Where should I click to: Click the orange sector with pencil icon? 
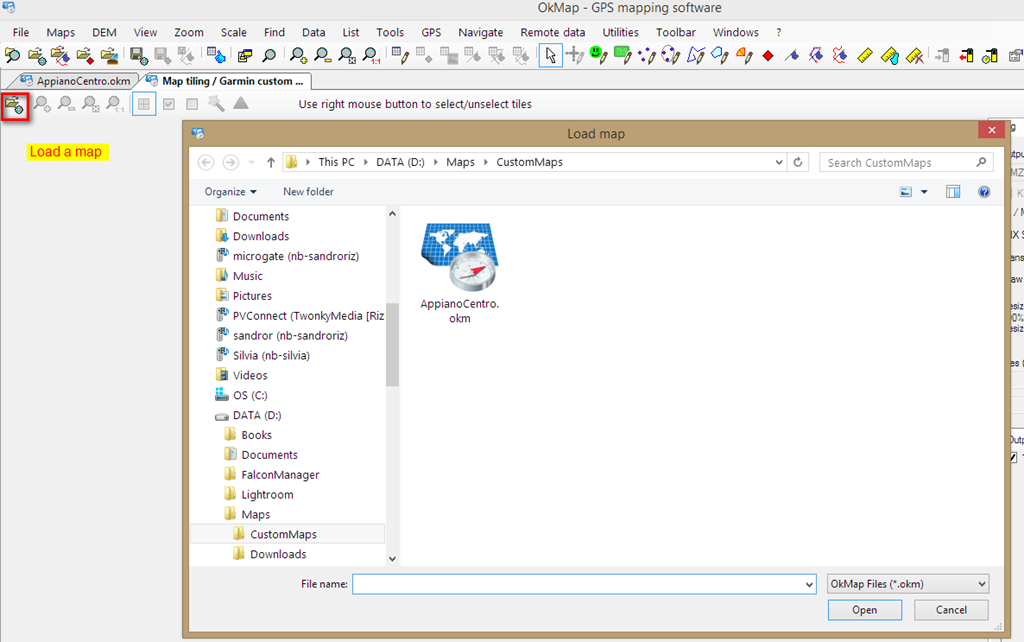coord(744,56)
